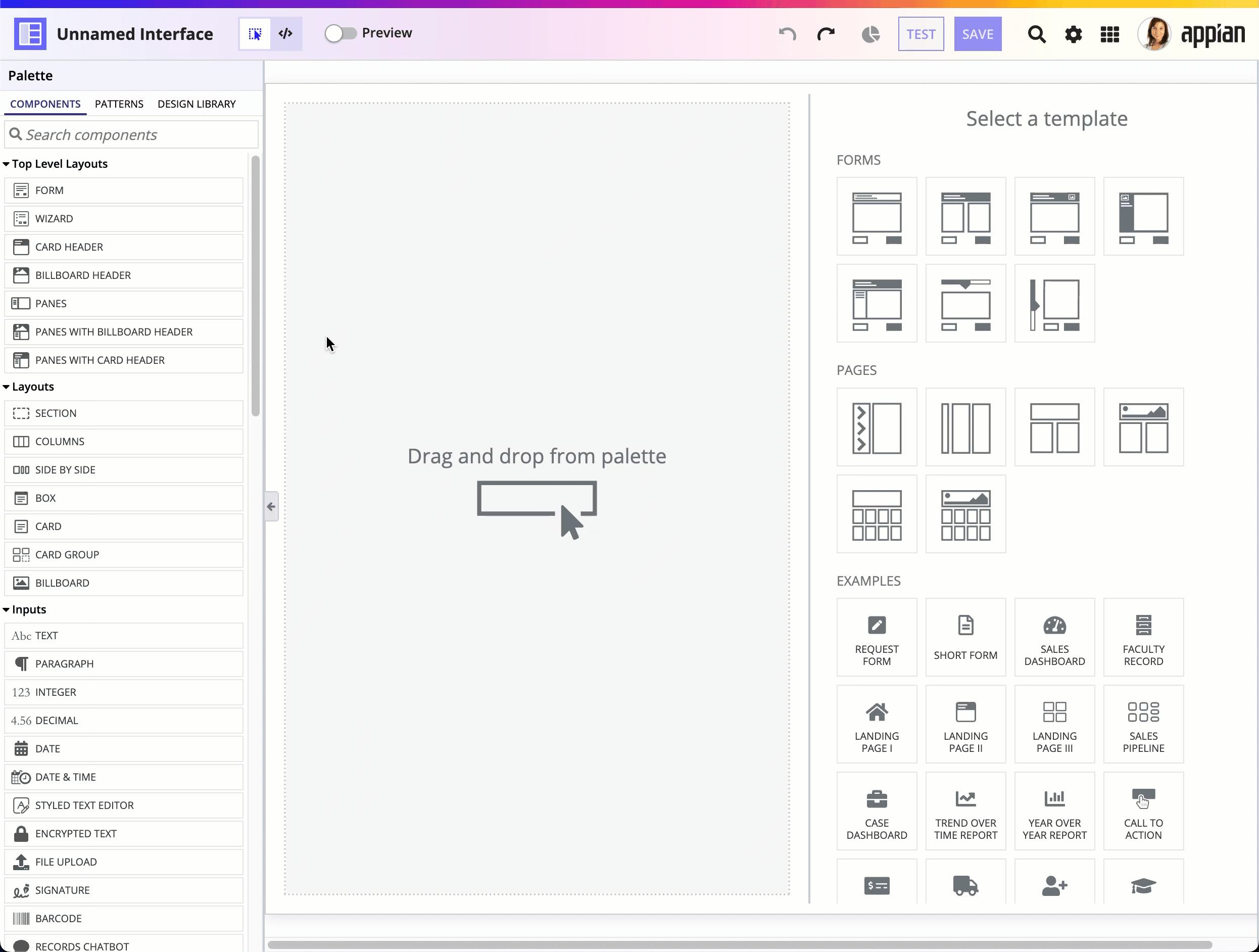Open the LANDING PAGE I template
This screenshot has width=1259, height=952.
pyautogui.click(x=877, y=724)
